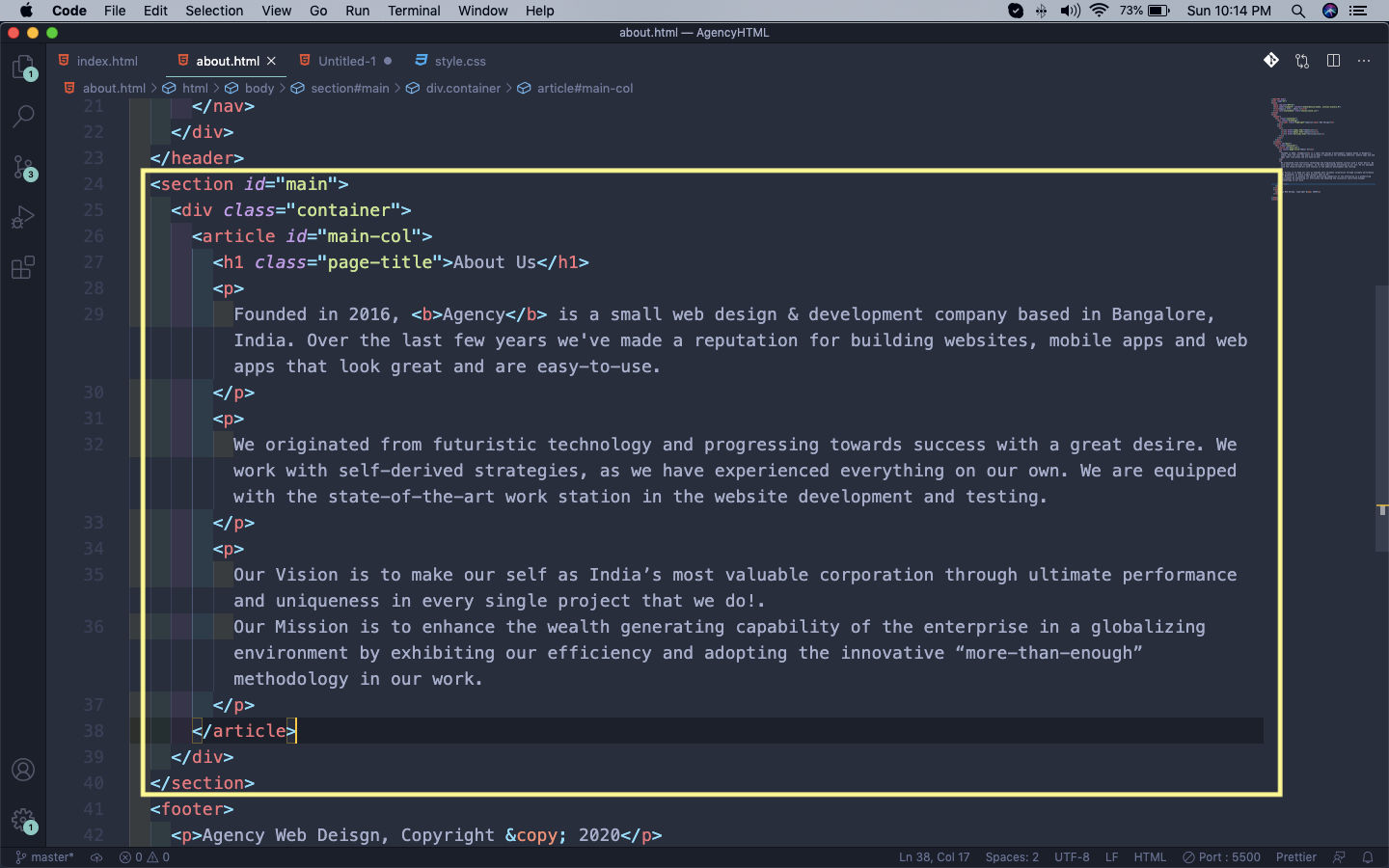Close the about.html tab

coord(271,61)
